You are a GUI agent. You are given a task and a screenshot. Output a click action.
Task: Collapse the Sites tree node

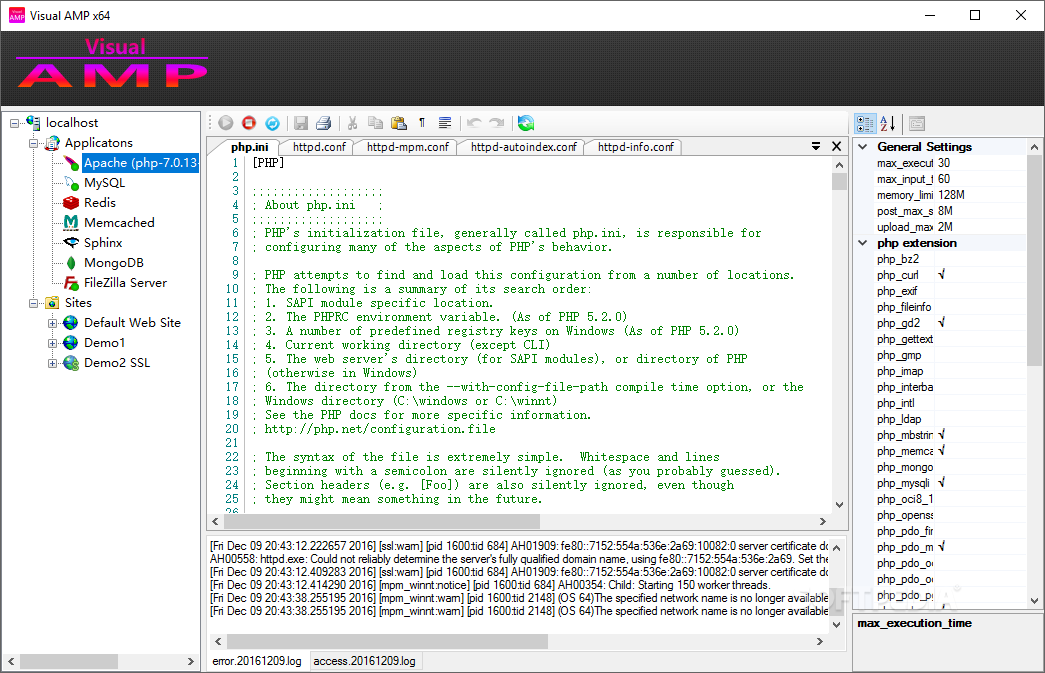(x=33, y=303)
